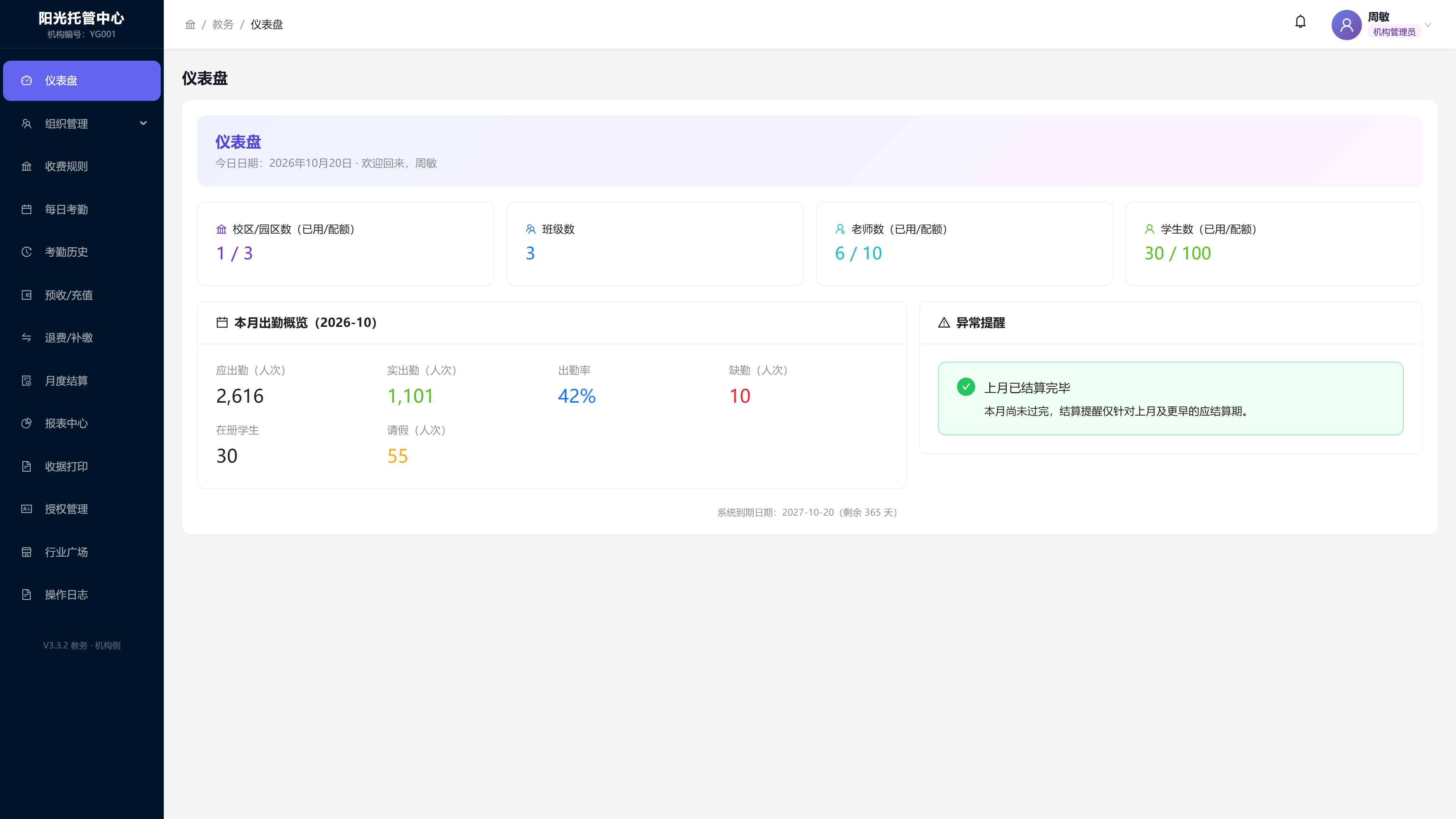The height and width of the screenshot is (819, 1456).
Task: Click the 阳光托管中心 sidebar title
Action: [x=82, y=18]
